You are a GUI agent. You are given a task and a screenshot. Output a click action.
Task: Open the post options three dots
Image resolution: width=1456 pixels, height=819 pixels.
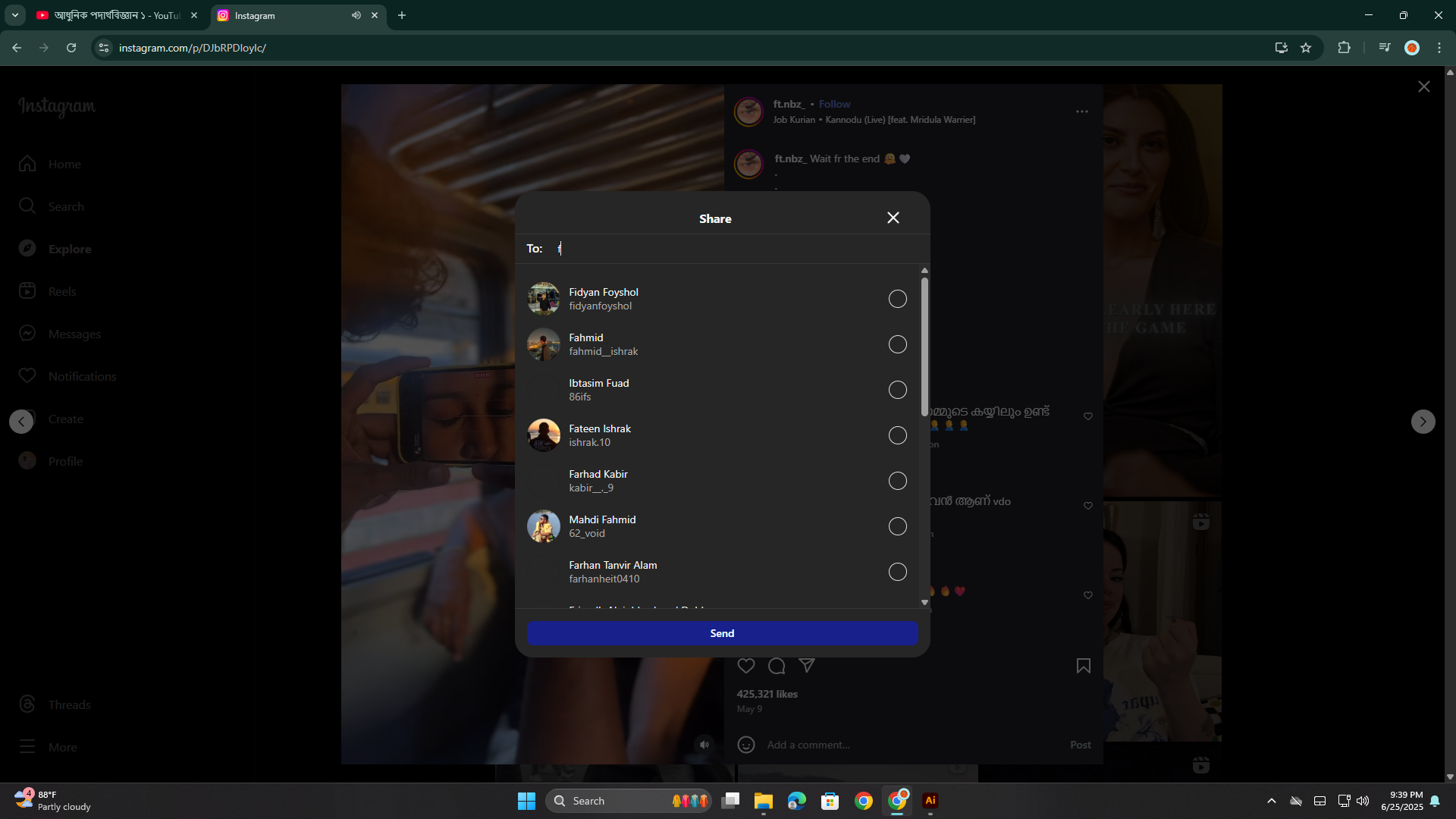coord(1082,111)
